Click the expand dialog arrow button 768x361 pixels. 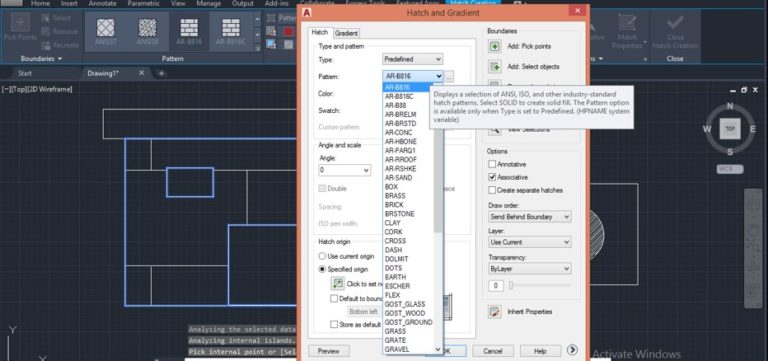572,350
